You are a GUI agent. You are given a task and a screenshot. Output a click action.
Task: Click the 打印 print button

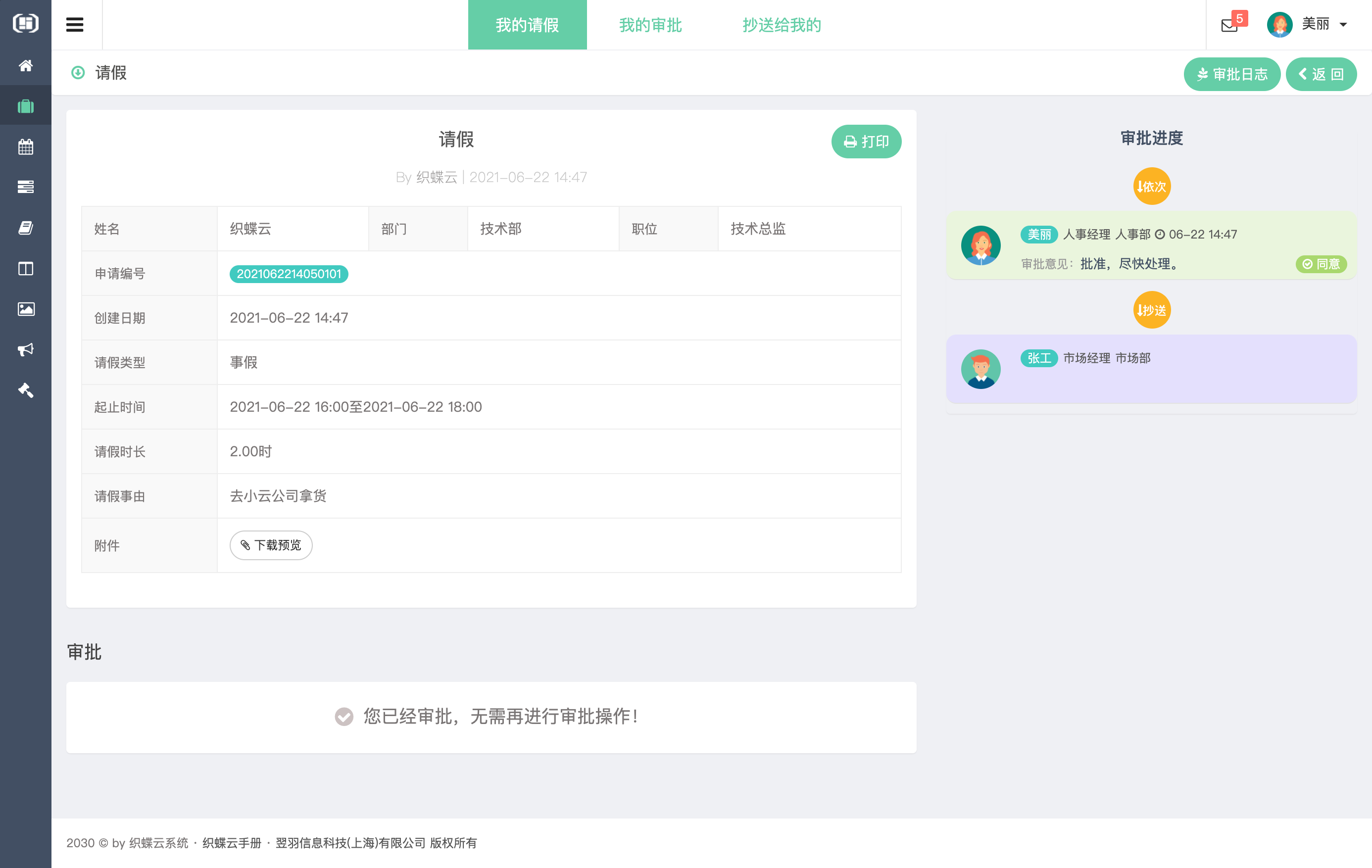pyautogui.click(x=866, y=141)
